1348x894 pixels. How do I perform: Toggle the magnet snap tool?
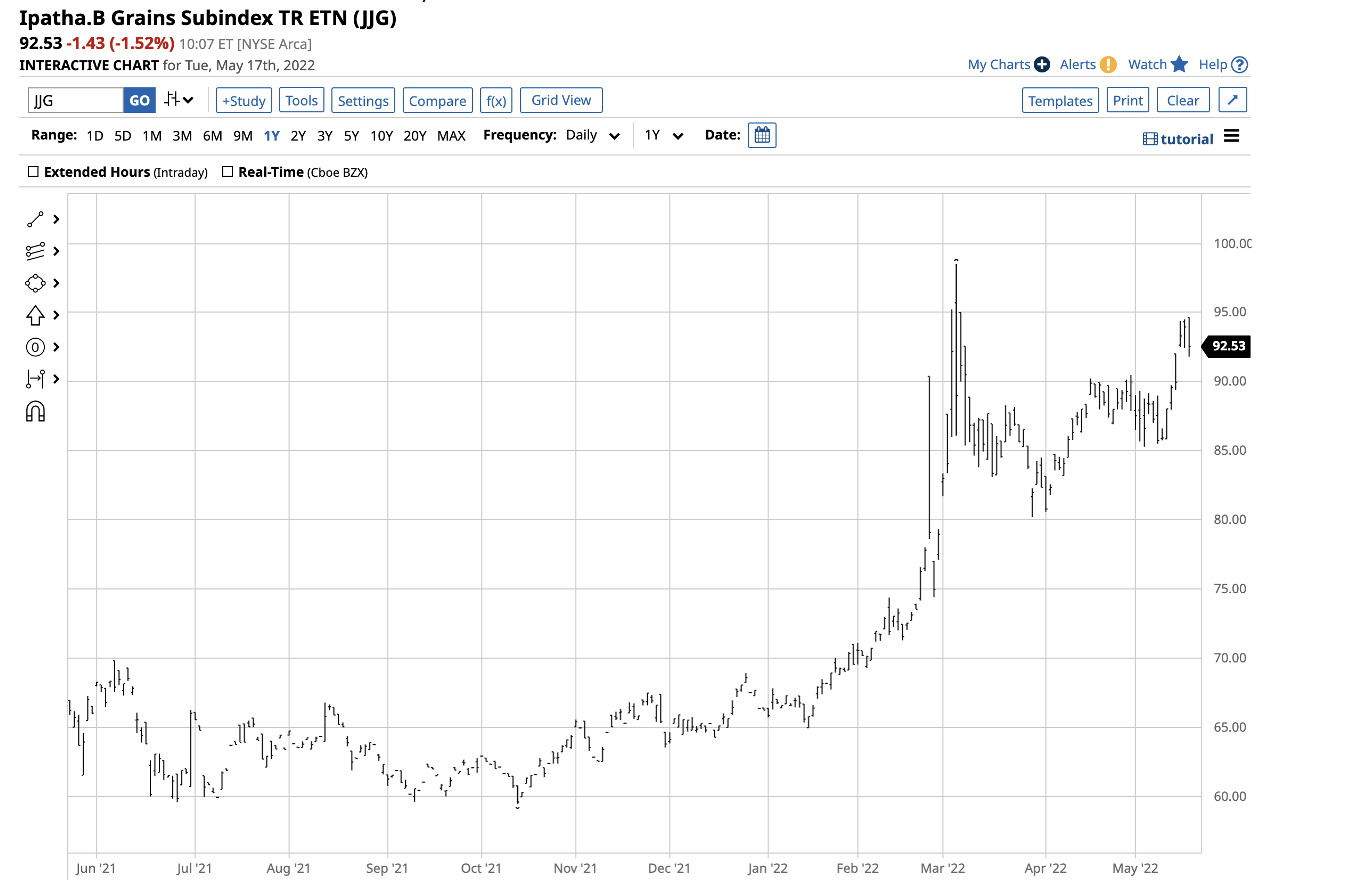(x=35, y=411)
